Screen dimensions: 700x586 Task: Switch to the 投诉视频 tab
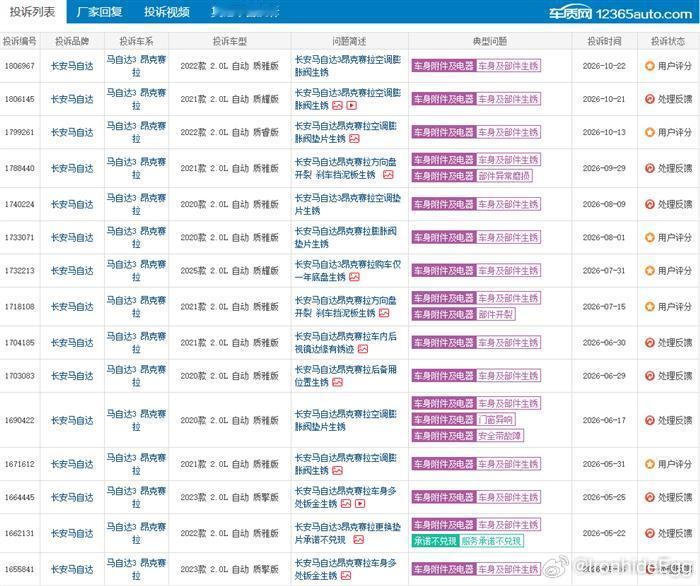pyautogui.click(x=167, y=12)
